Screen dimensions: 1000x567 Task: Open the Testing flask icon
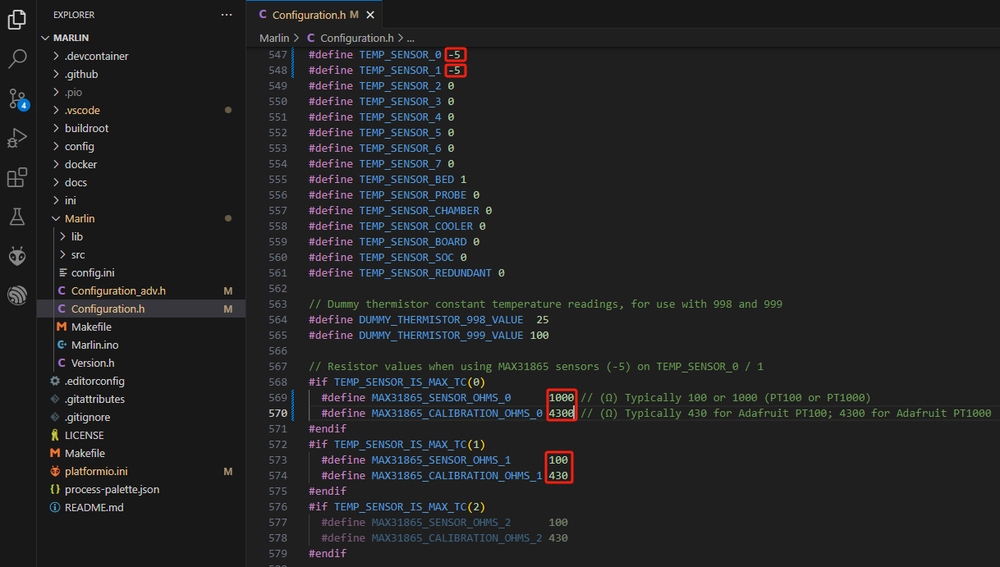pyautogui.click(x=17, y=216)
